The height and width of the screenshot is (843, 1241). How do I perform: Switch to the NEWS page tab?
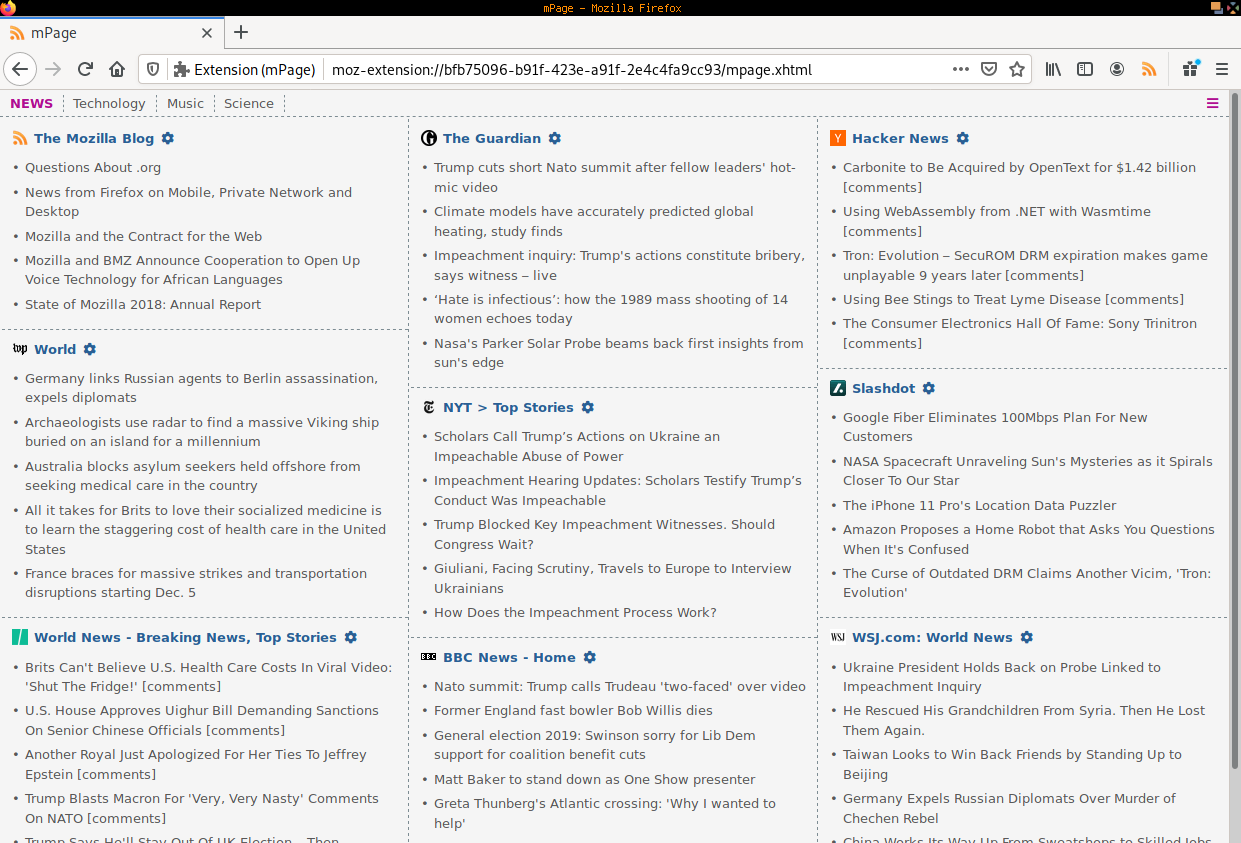point(32,103)
